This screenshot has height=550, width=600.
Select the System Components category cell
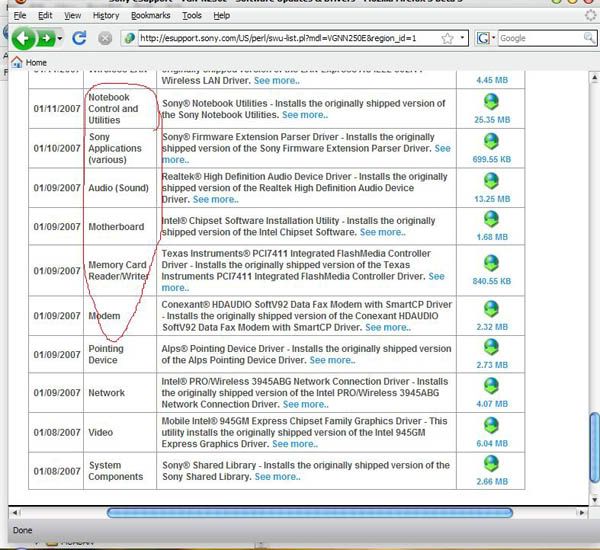(120, 471)
